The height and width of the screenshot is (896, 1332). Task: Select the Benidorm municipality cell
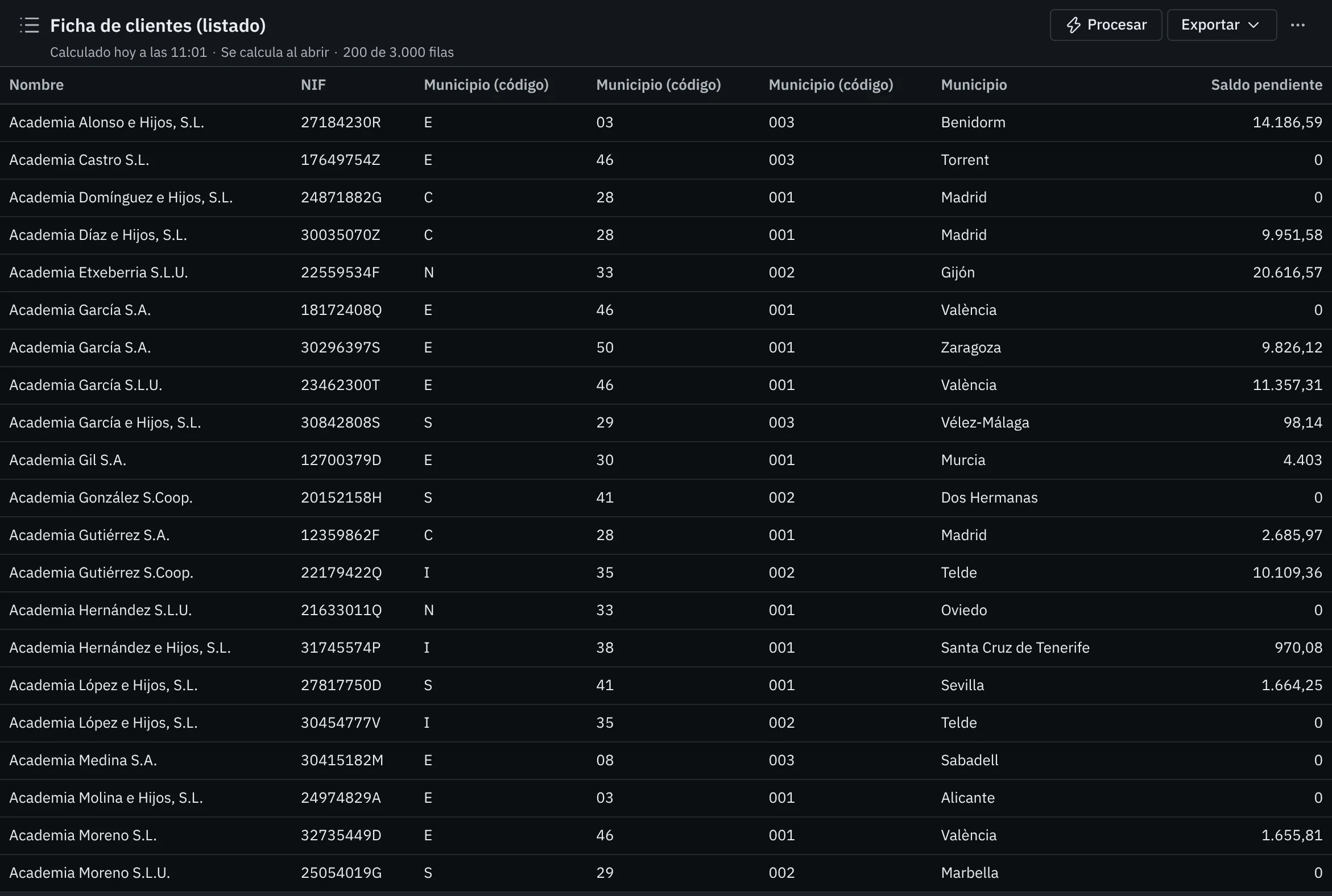(x=973, y=122)
